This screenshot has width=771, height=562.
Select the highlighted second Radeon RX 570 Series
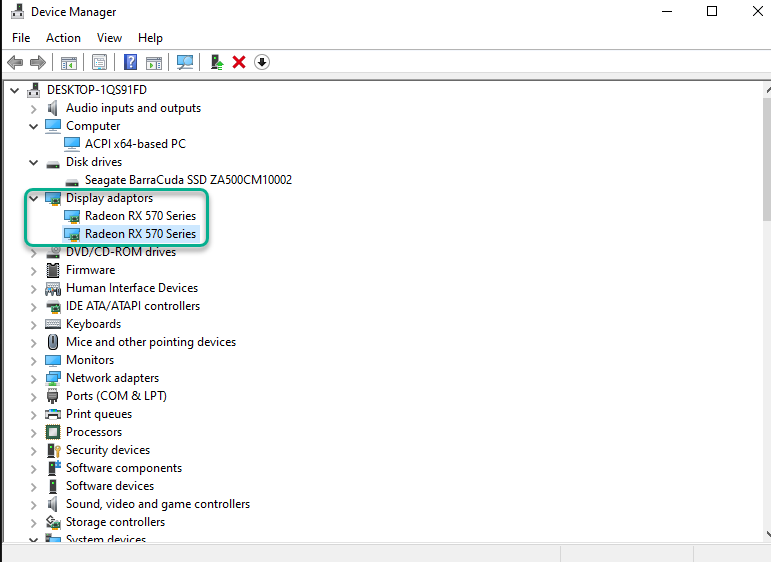[x=140, y=234]
